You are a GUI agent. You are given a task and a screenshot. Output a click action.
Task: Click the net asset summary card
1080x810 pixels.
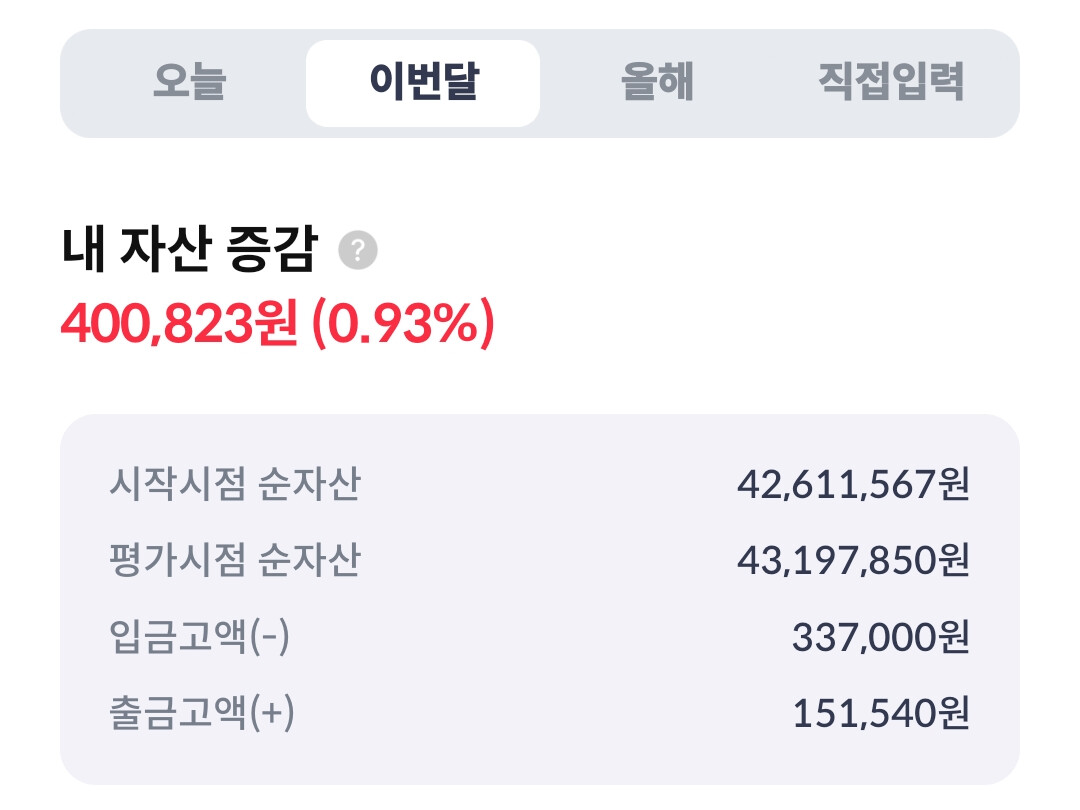[540, 599]
